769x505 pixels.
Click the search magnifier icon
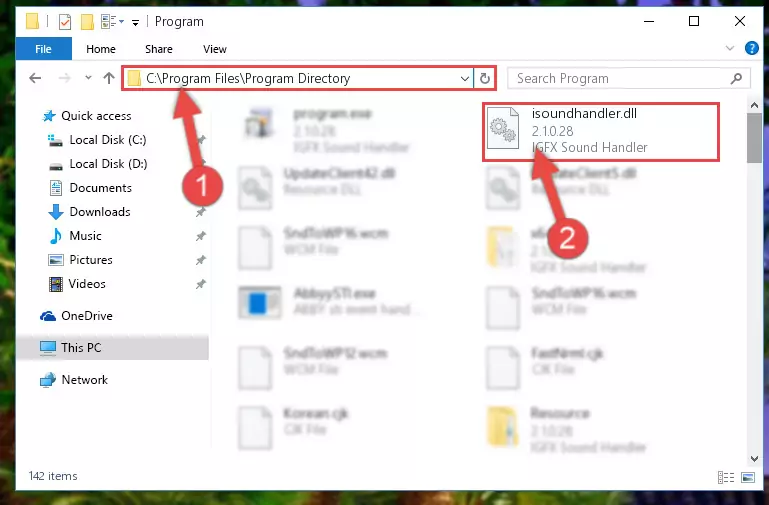[x=736, y=78]
